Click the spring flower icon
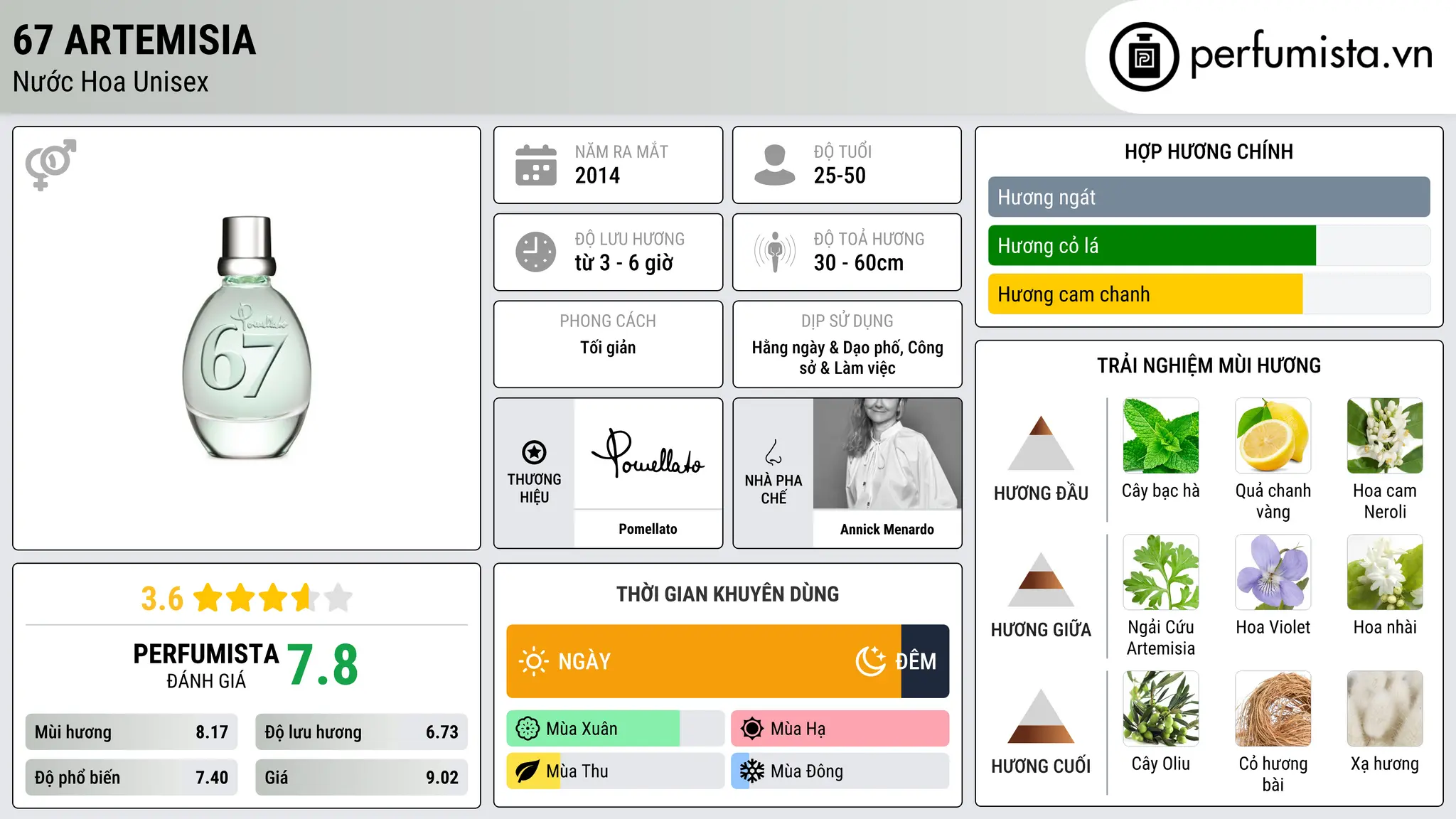This screenshot has width=1456, height=819. 528,729
